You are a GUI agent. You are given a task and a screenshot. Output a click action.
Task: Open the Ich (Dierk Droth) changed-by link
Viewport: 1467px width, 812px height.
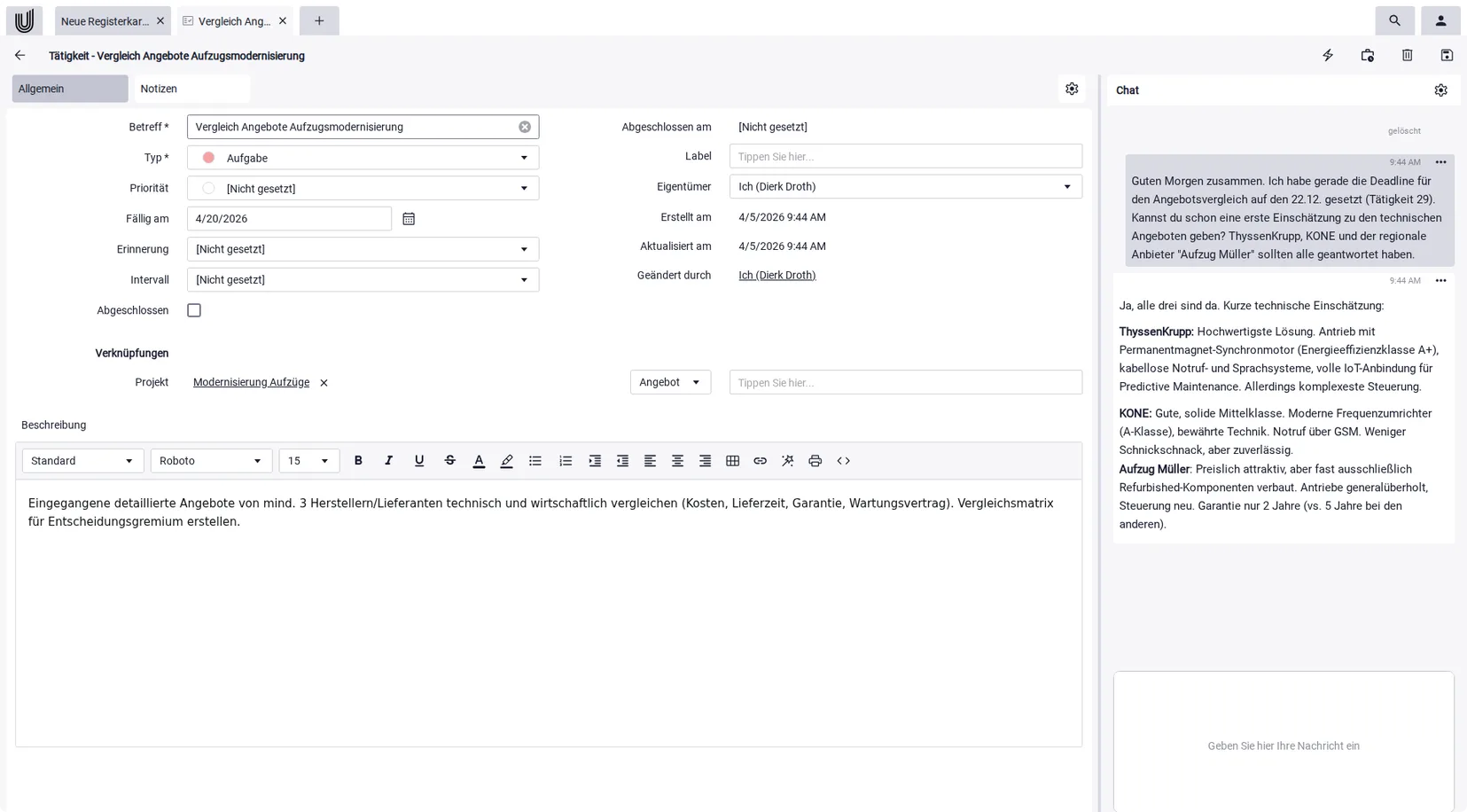pos(776,275)
